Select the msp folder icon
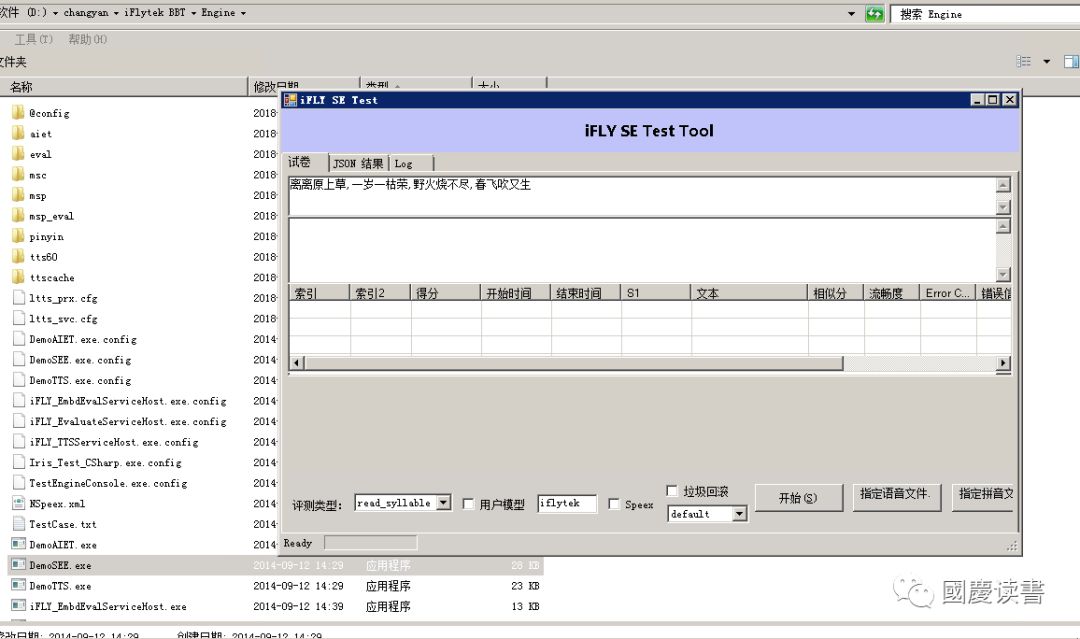 point(19,195)
